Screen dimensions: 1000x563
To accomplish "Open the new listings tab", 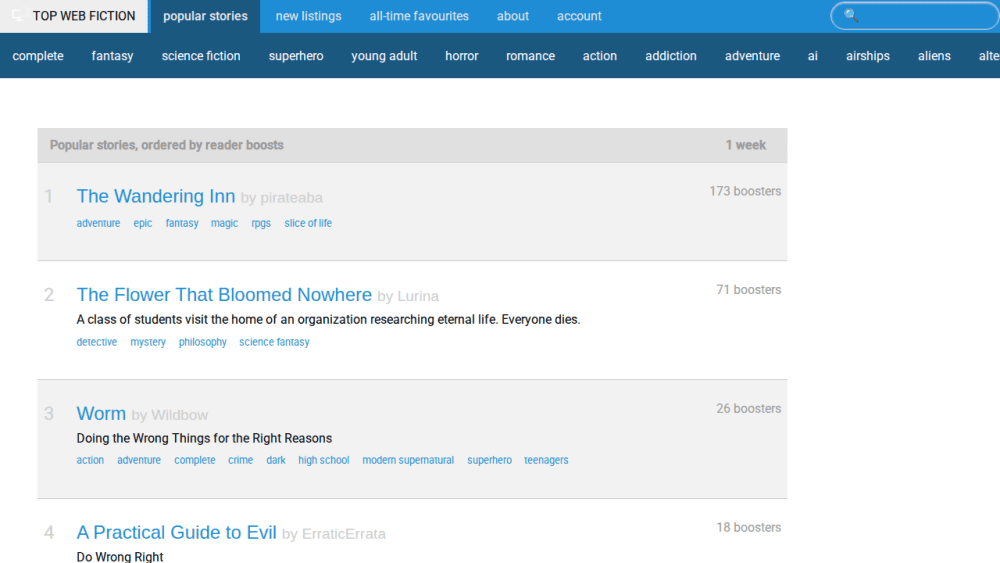I will [308, 16].
